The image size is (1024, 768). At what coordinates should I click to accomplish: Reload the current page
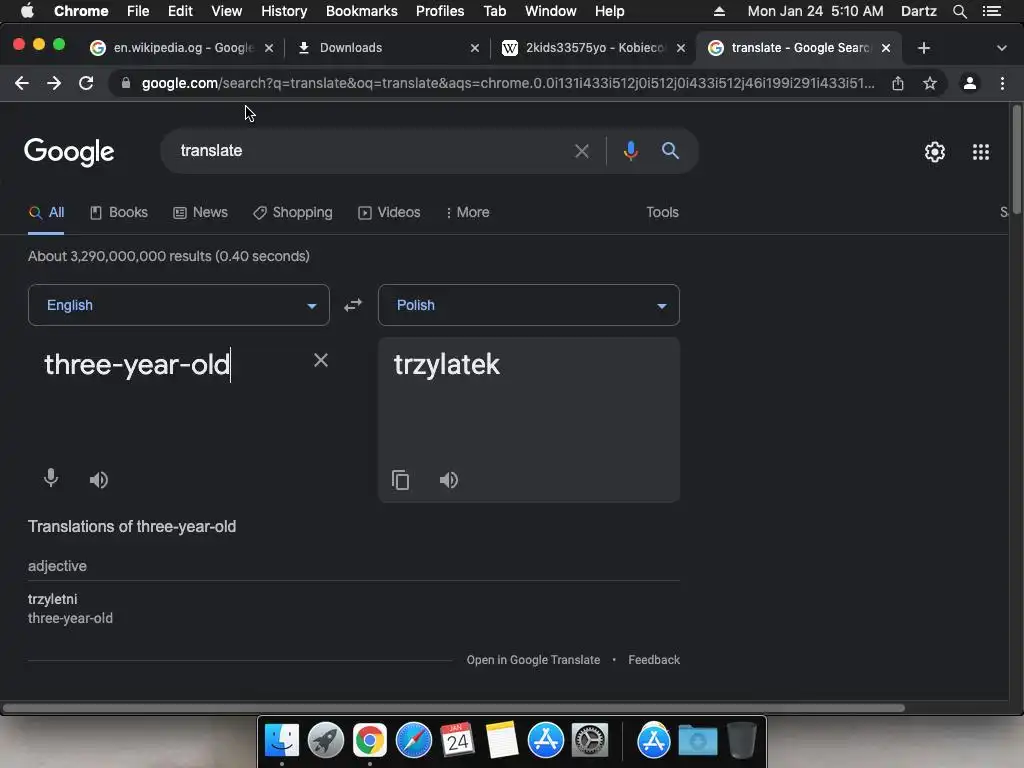pos(86,83)
